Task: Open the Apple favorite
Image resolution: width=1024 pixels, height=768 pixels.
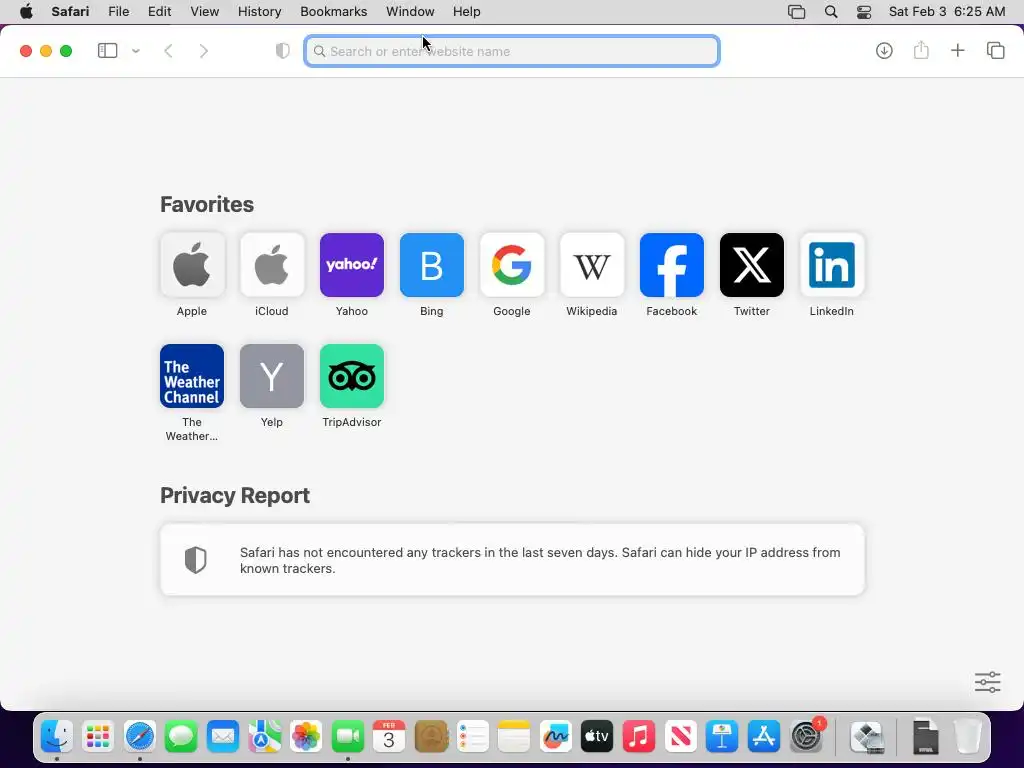Action: pyautogui.click(x=192, y=265)
